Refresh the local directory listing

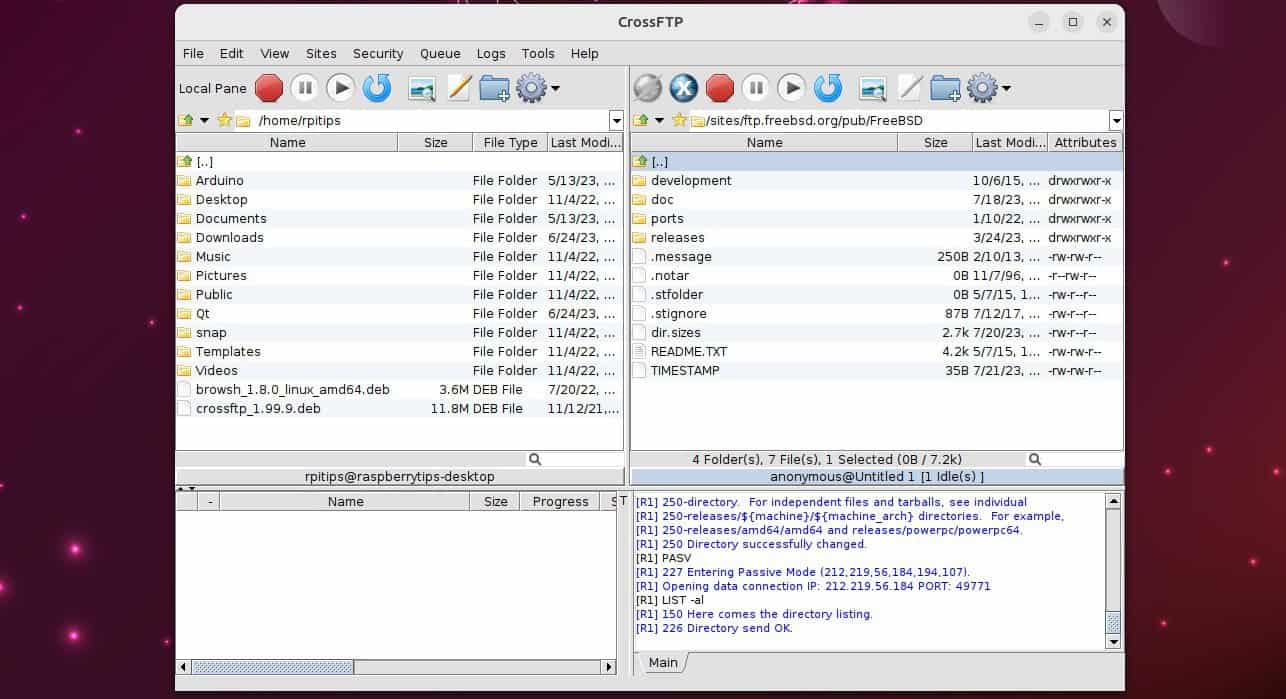[x=377, y=88]
